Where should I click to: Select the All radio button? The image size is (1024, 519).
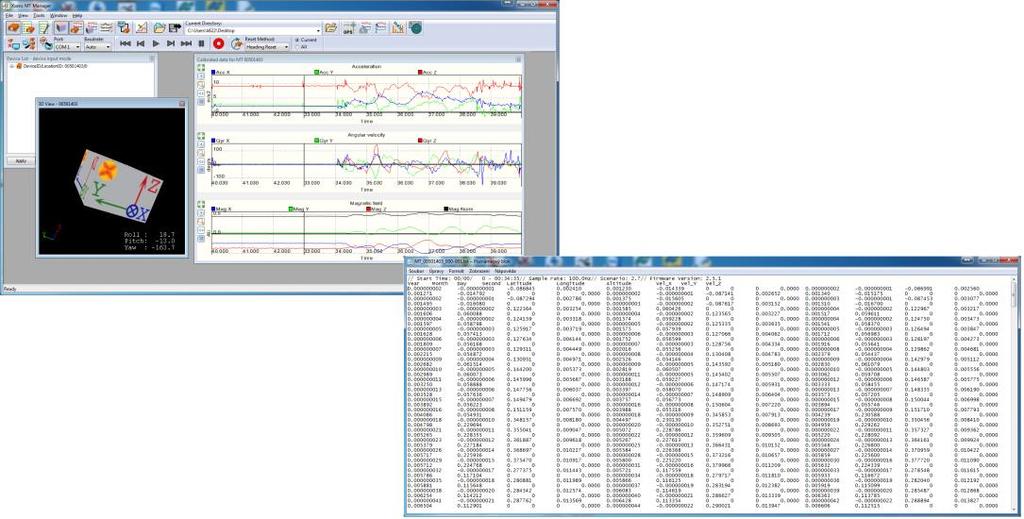[298, 47]
